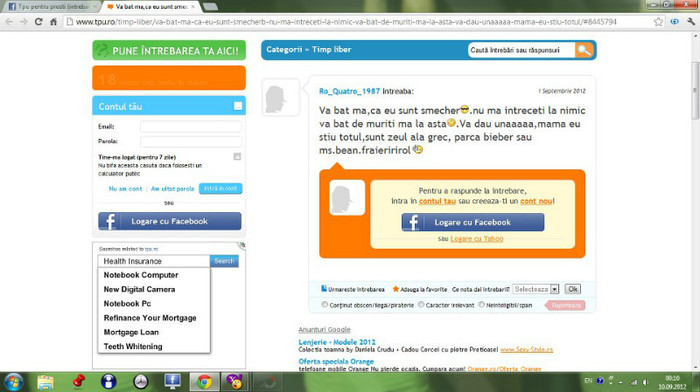Open the Windows Start orb

click(x=14, y=382)
